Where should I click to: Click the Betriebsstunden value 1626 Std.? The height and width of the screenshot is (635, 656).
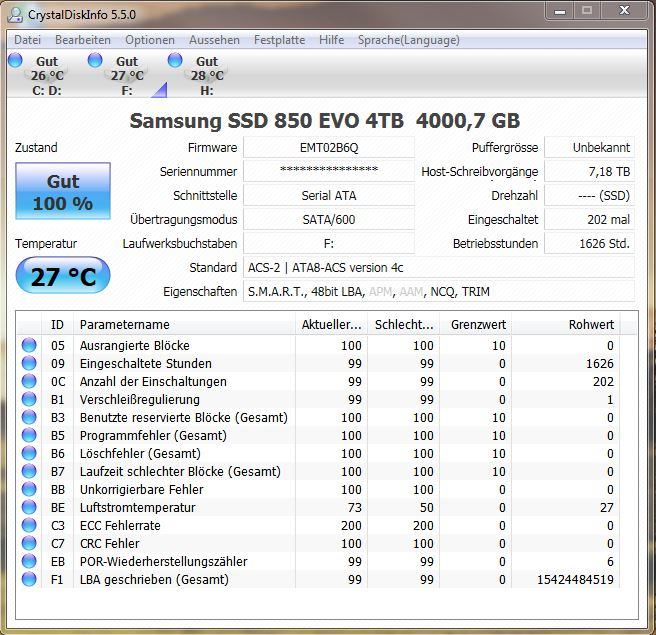(x=589, y=243)
